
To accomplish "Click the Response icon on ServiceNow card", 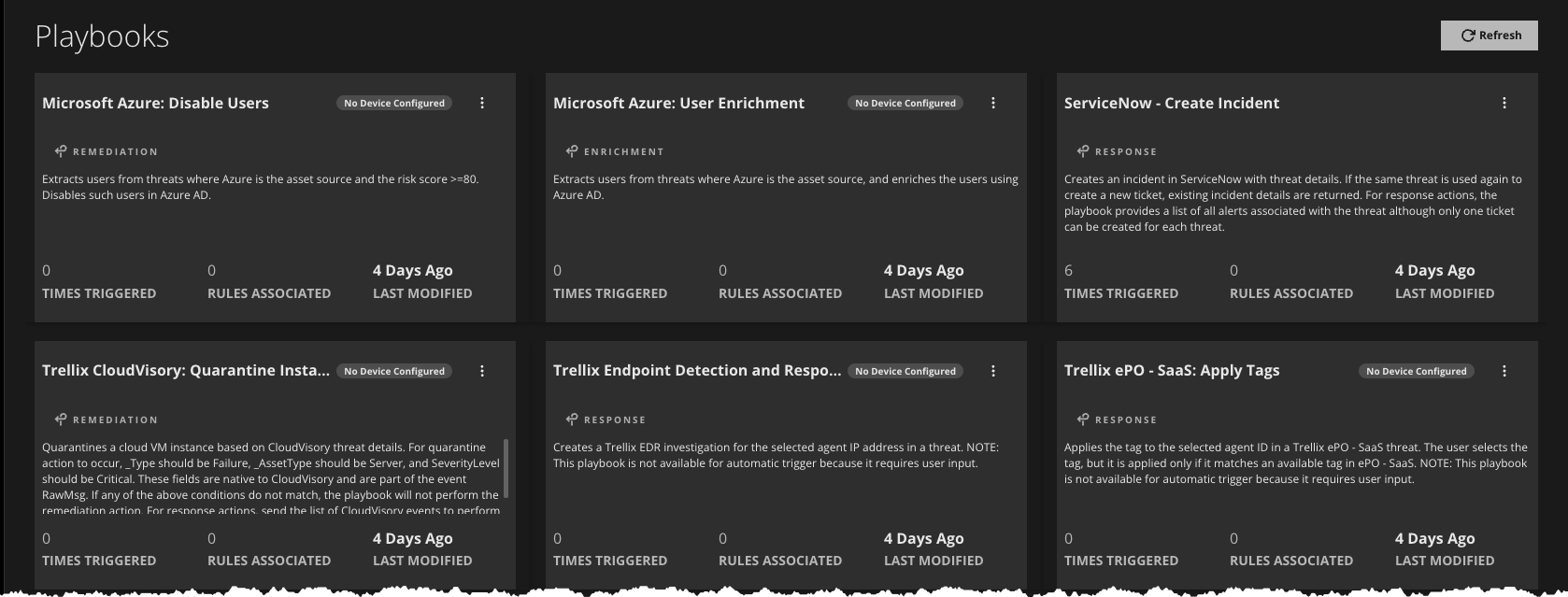I will [1083, 151].
